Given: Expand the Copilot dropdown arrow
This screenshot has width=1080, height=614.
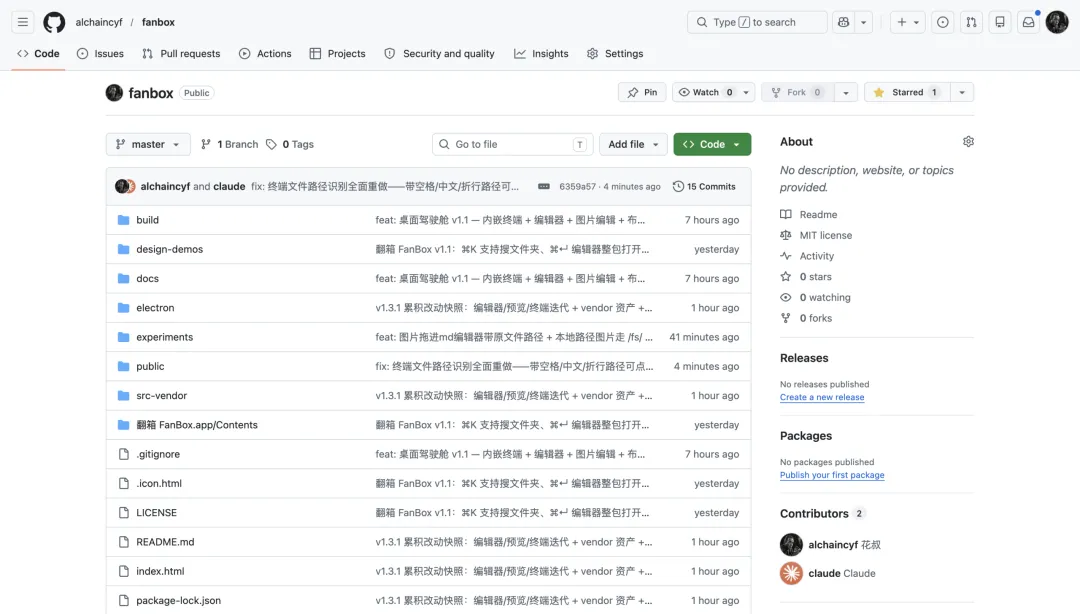Looking at the screenshot, I should pos(864,22).
